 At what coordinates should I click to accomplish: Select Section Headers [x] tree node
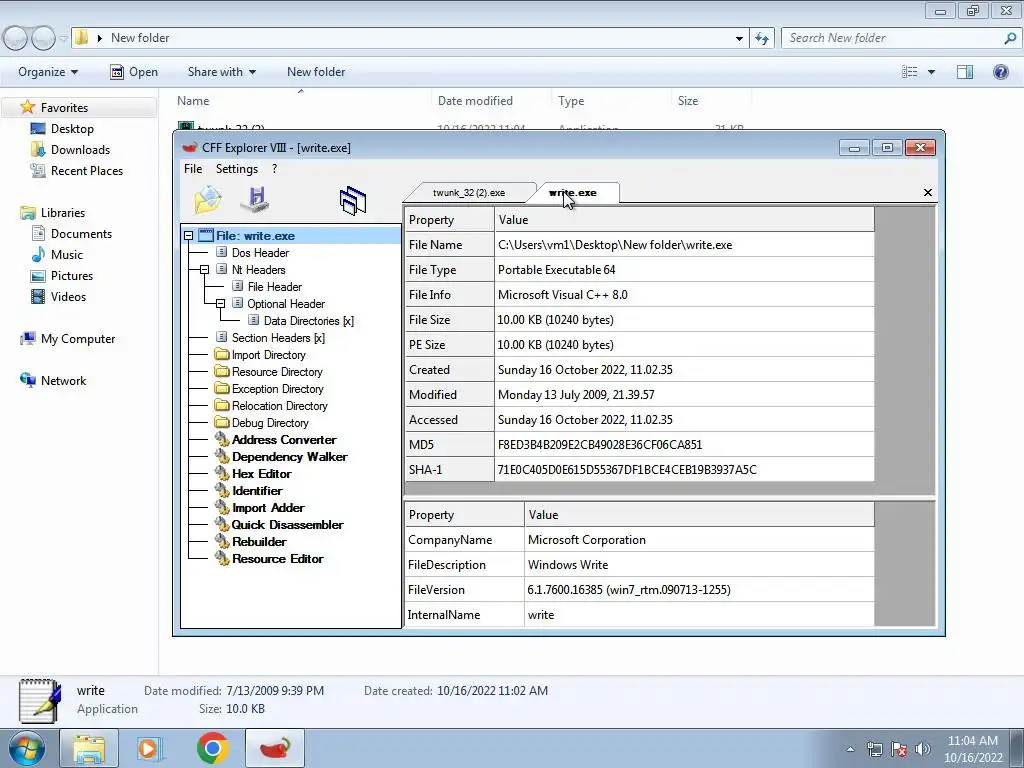(278, 338)
